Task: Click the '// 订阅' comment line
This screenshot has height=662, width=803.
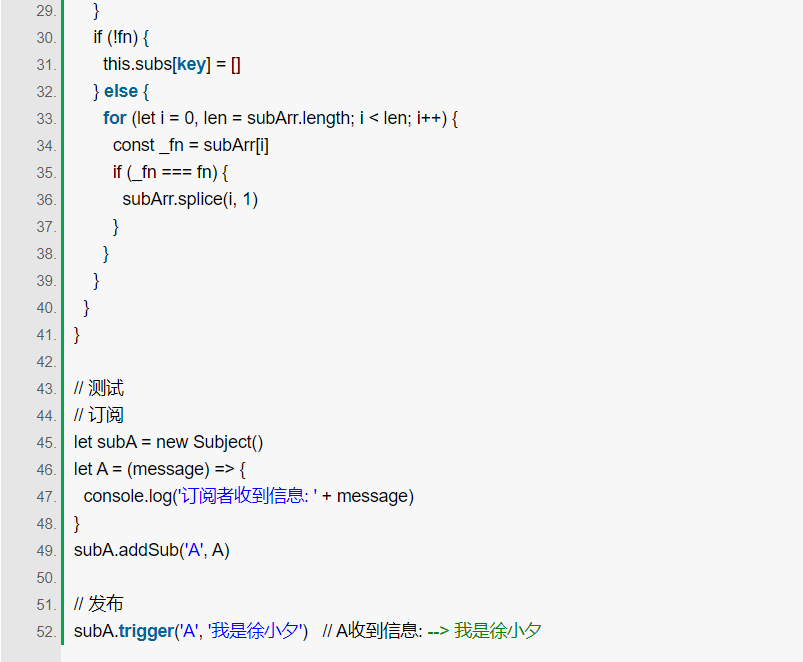Action: (x=99, y=415)
